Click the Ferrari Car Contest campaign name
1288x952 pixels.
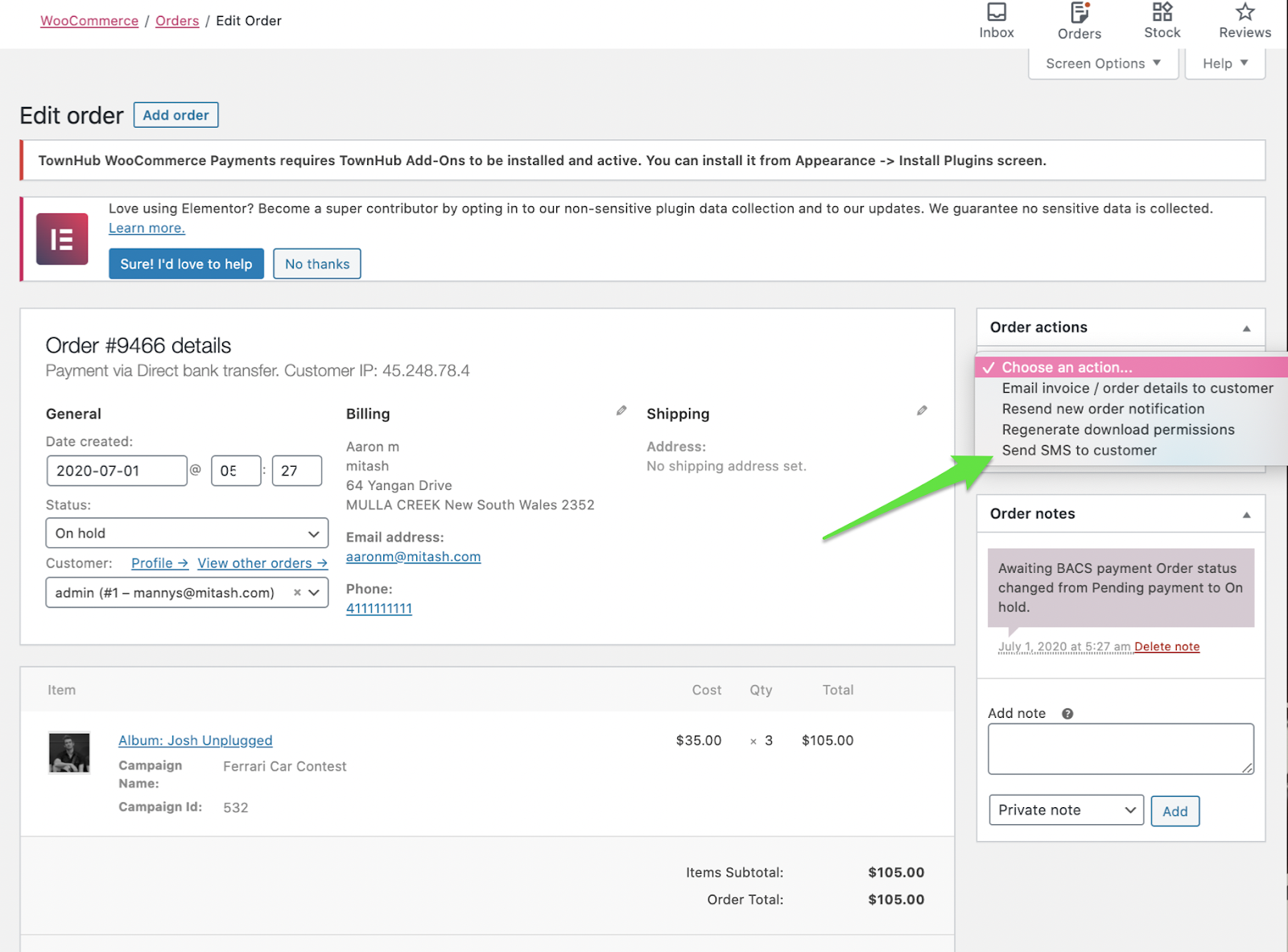285,767
